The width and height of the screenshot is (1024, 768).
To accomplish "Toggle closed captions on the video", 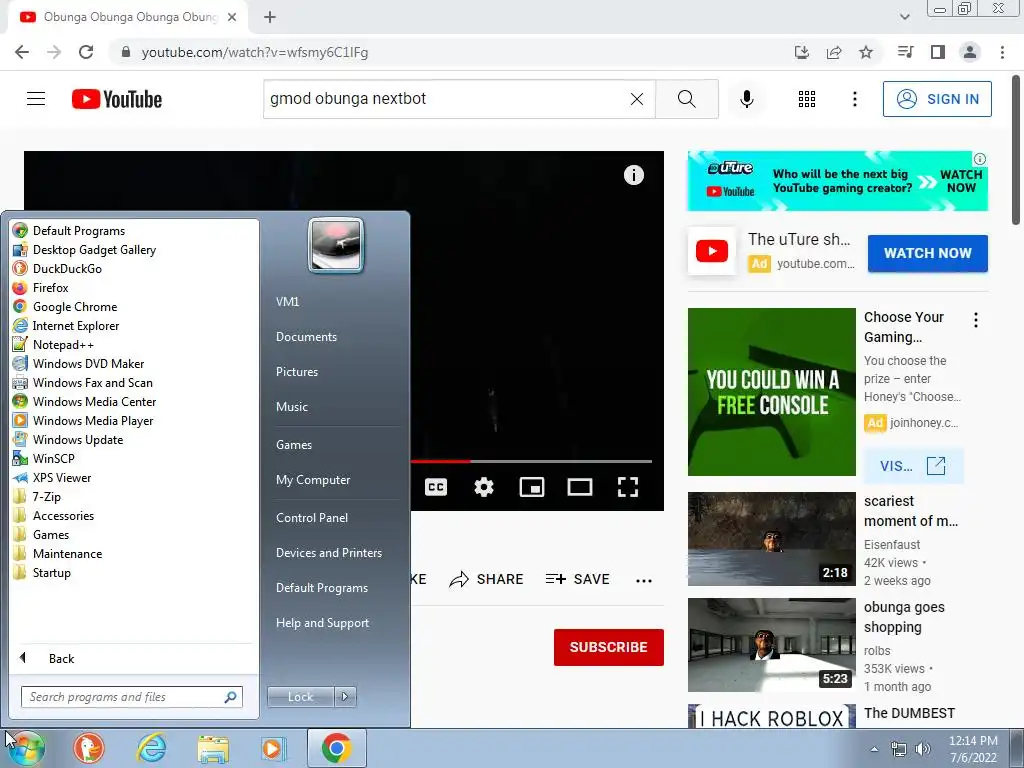I will 436,487.
